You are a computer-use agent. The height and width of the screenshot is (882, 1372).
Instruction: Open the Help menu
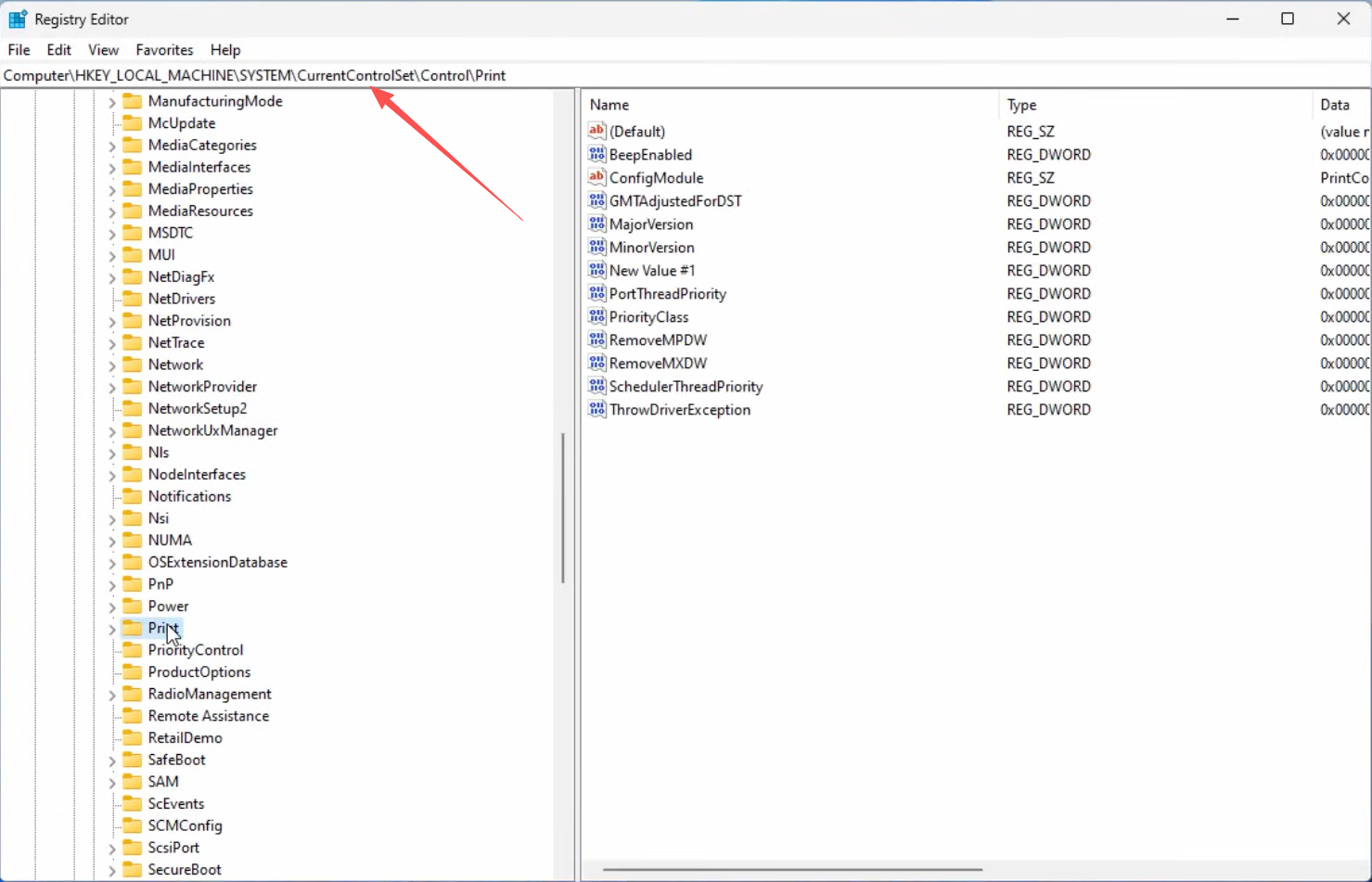pyautogui.click(x=225, y=50)
